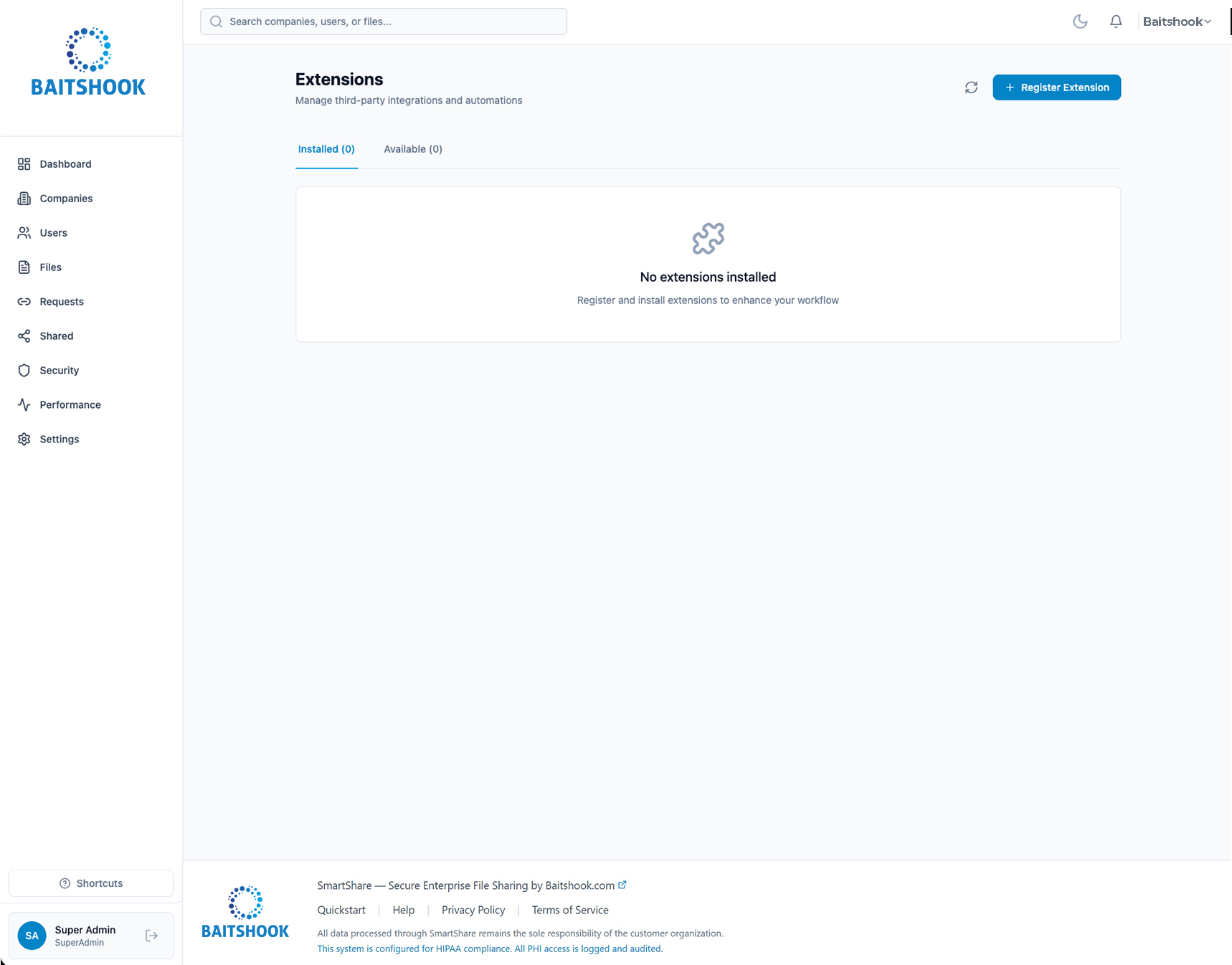The height and width of the screenshot is (965, 1232).
Task: Open the Security section
Action: pos(59,371)
